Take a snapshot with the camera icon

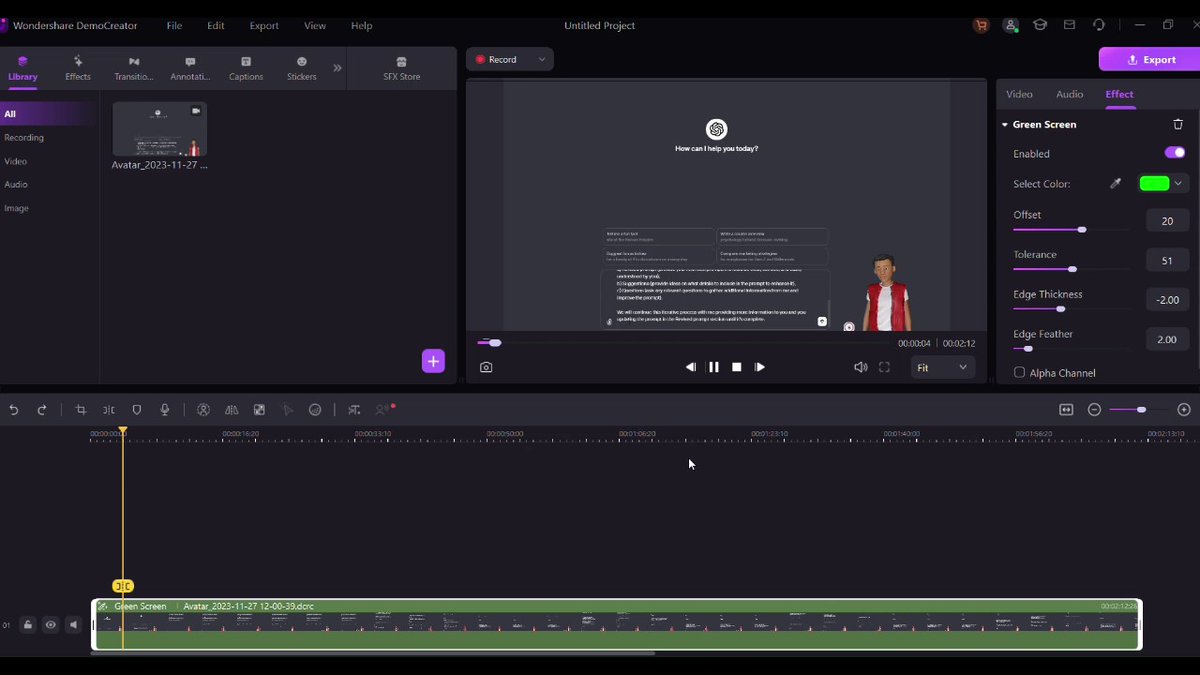486,367
